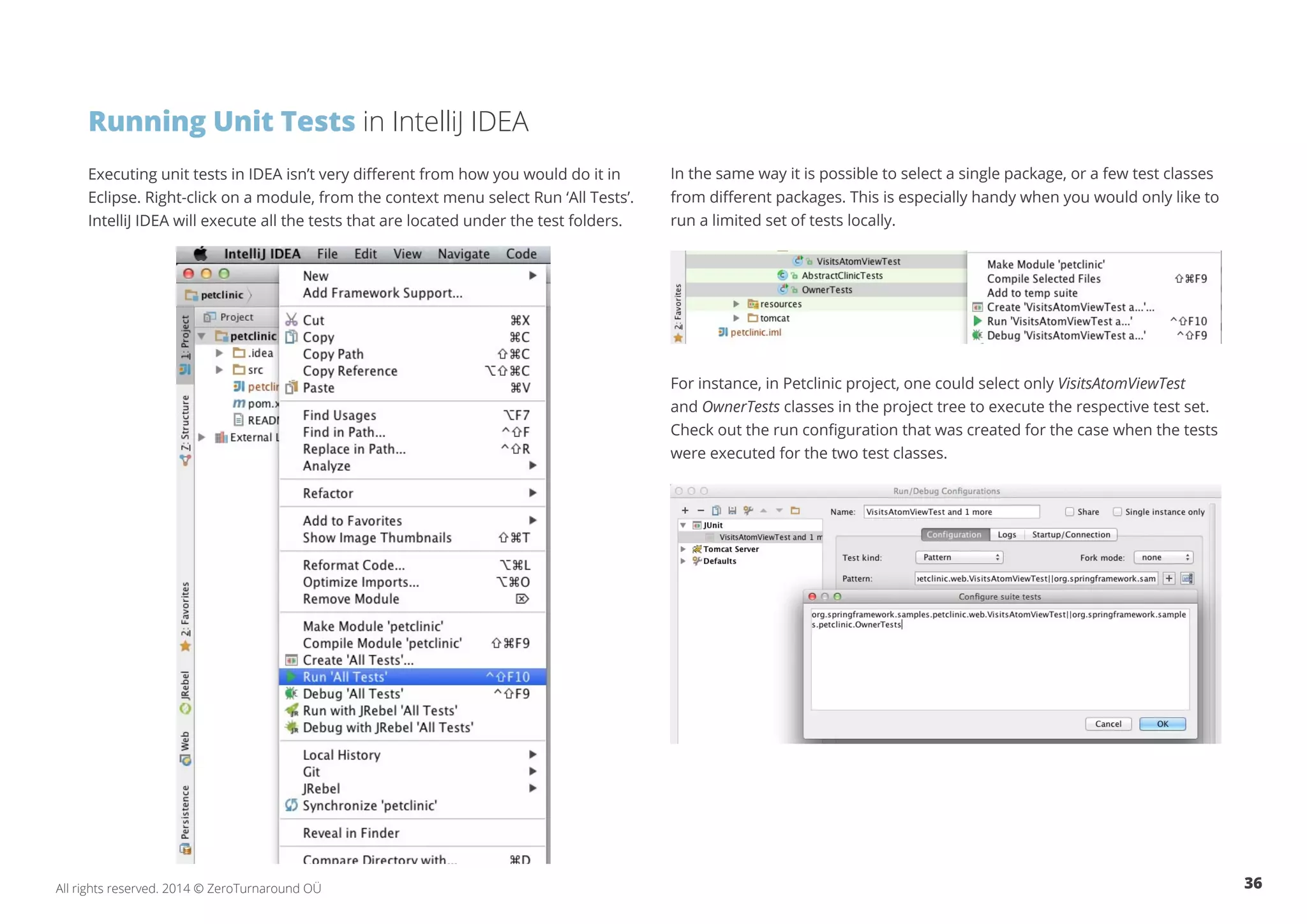The image size is (1307, 924).
Task: Click OK in Configure suite tests dialog
Action: 1162,724
